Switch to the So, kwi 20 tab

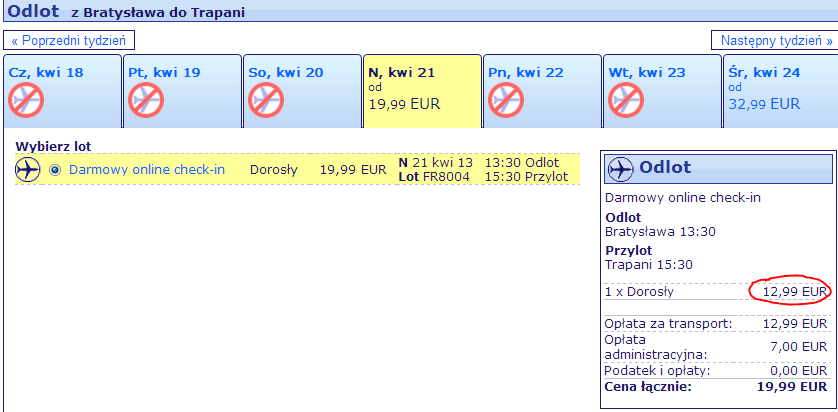[302, 91]
